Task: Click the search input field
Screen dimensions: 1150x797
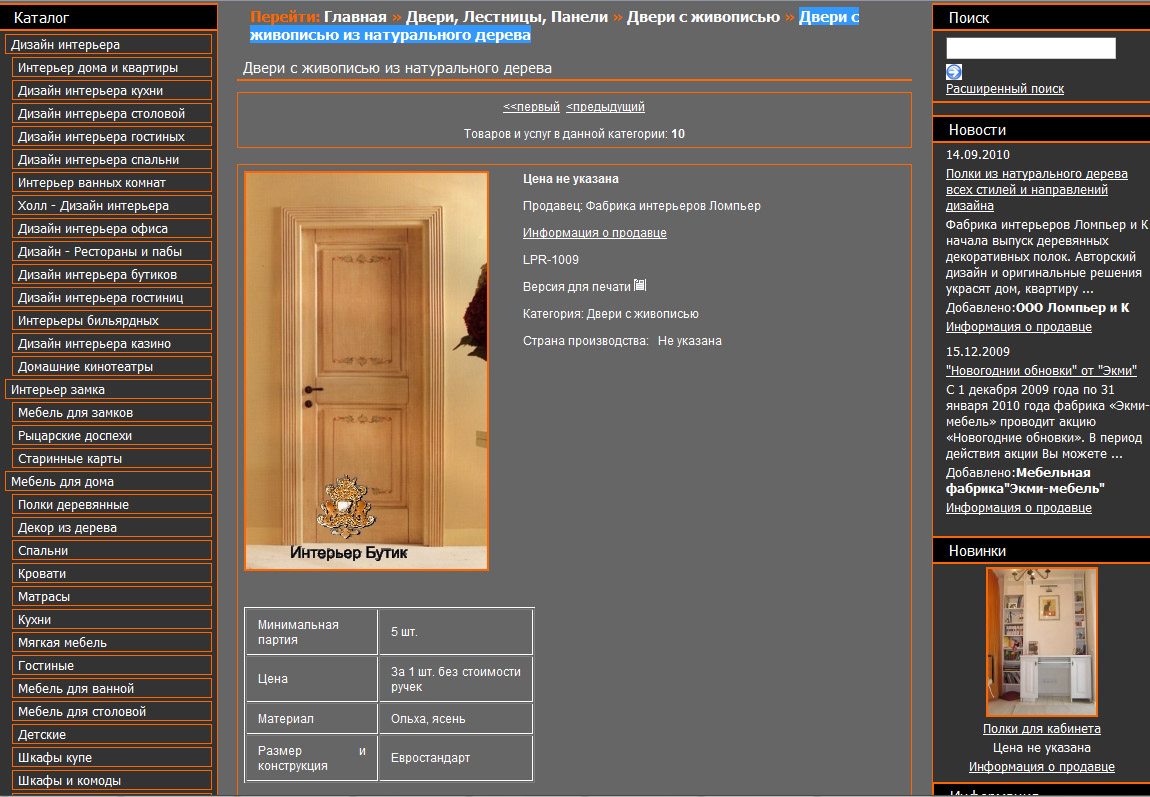Action: [x=1030, y=48]
